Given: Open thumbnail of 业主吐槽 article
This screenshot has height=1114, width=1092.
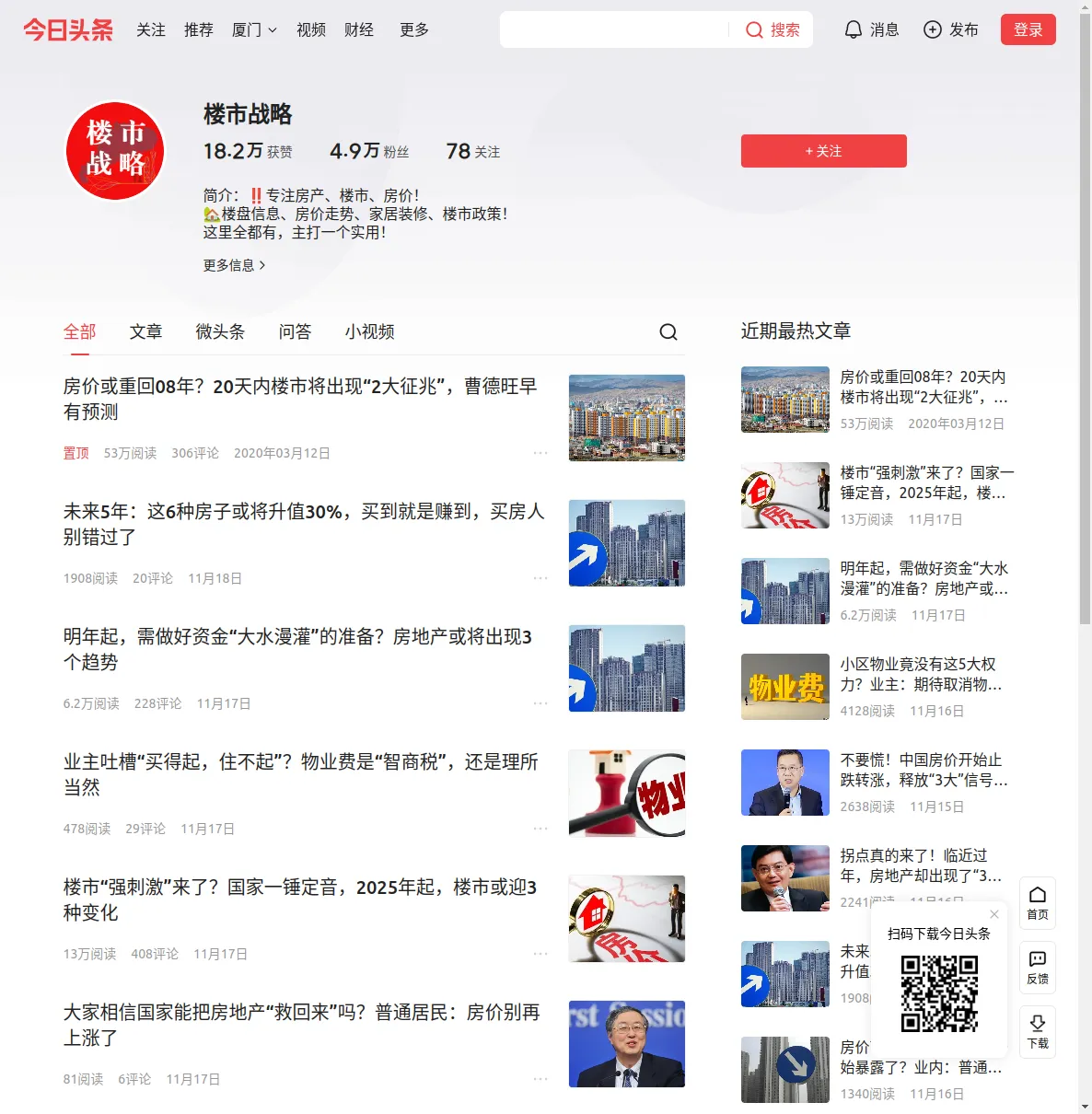Looking at the screenshot, I should tap(627, 794).
